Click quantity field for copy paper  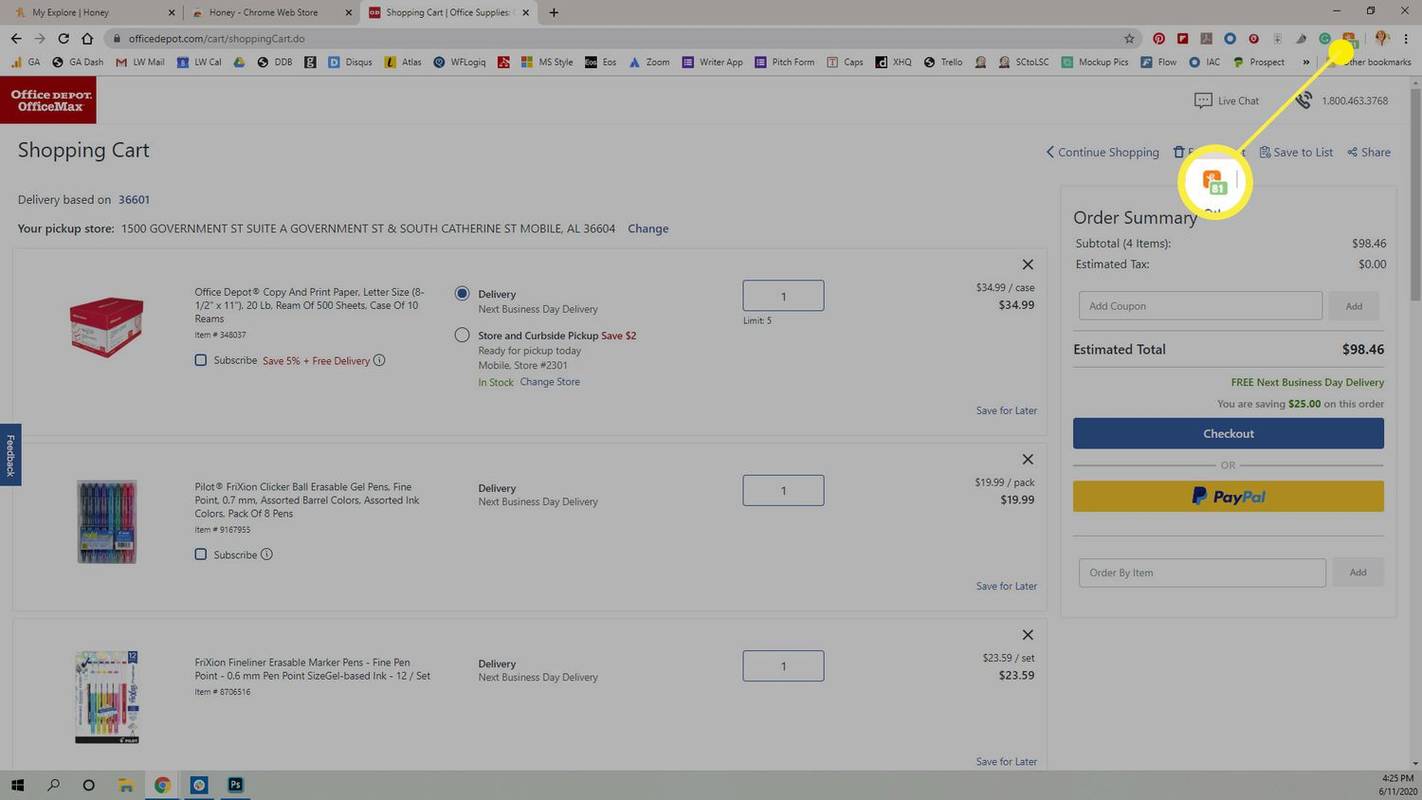pos(783,296)
